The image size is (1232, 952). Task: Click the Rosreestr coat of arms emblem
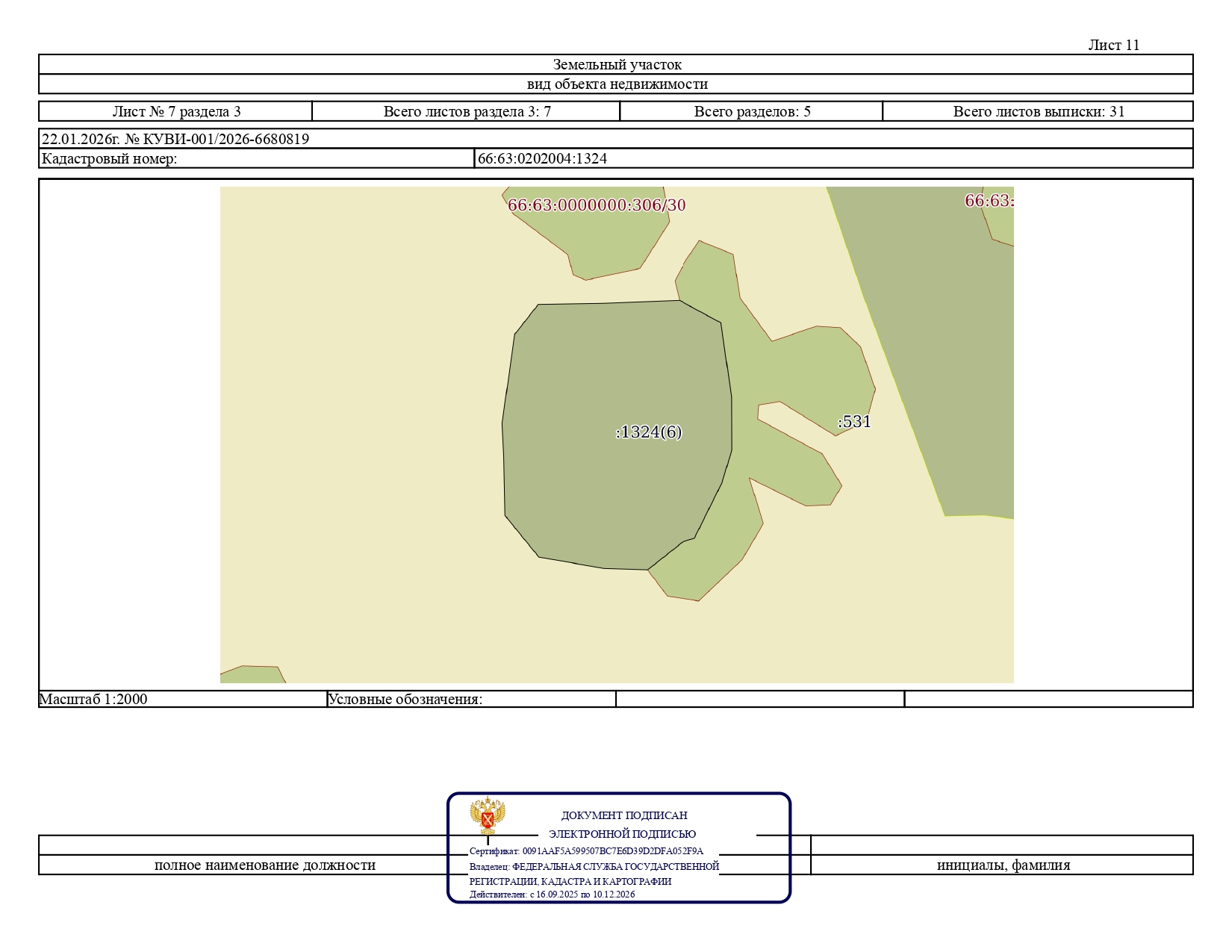pos(488,816)
